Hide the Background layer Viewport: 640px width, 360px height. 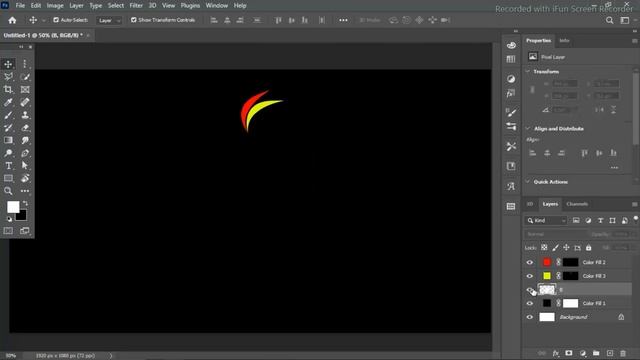(x=530, y=317)
